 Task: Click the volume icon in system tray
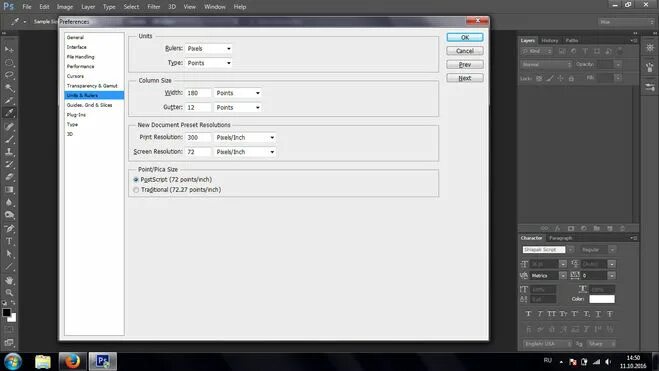[x=608, y=361]
